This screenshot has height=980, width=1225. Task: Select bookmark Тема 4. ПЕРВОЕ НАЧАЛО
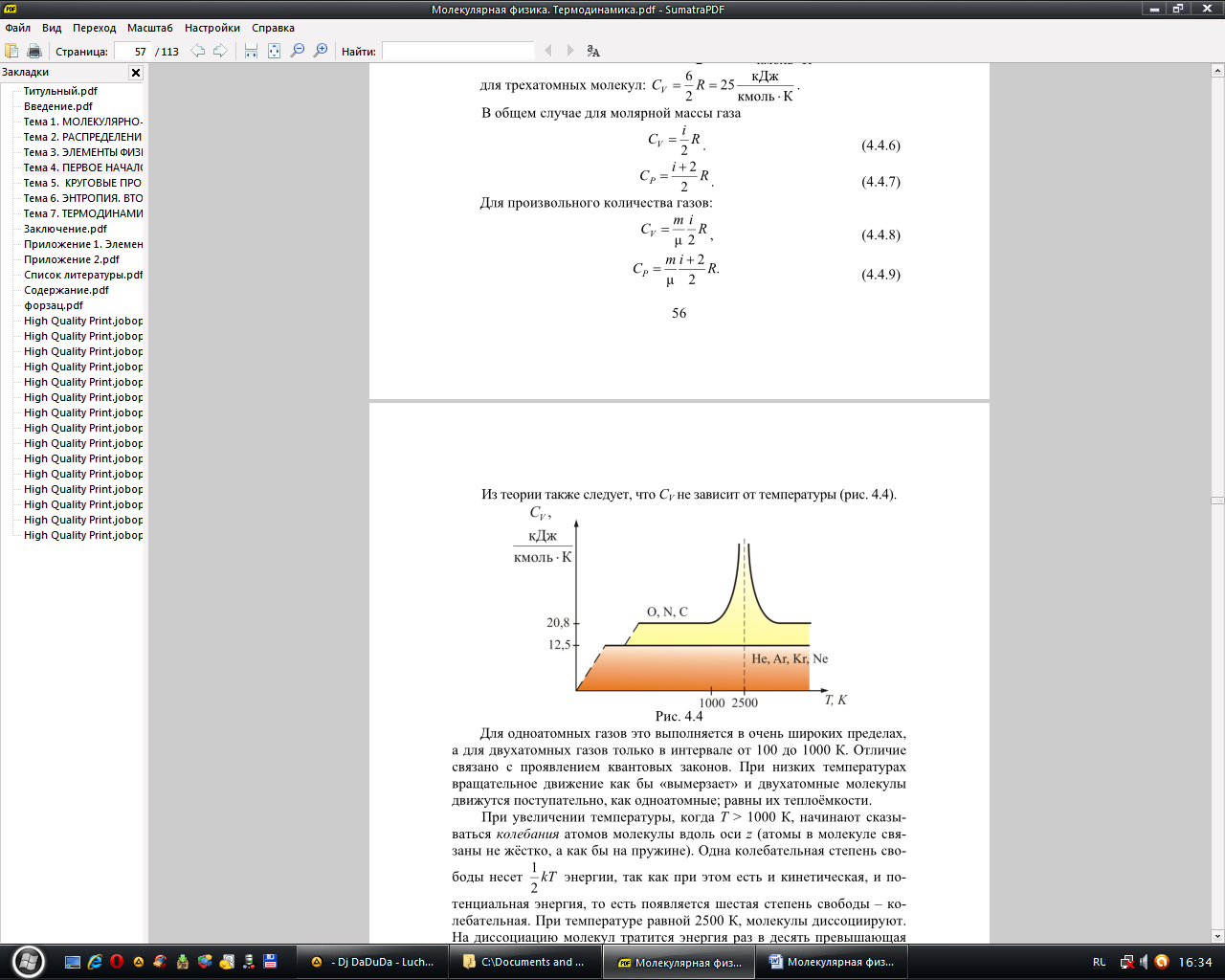[82, 167]
